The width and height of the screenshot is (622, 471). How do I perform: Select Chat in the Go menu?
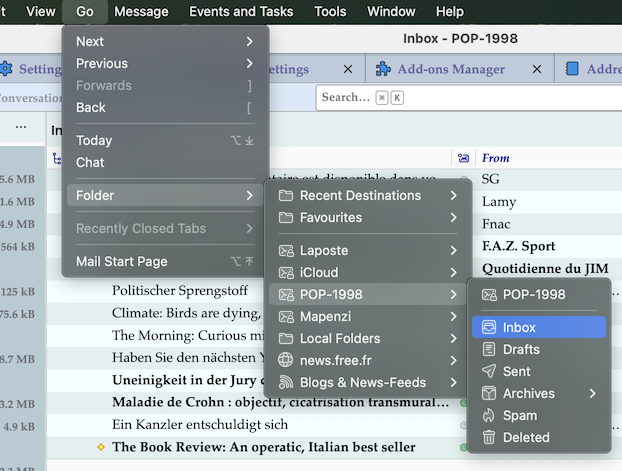point(165,162)
